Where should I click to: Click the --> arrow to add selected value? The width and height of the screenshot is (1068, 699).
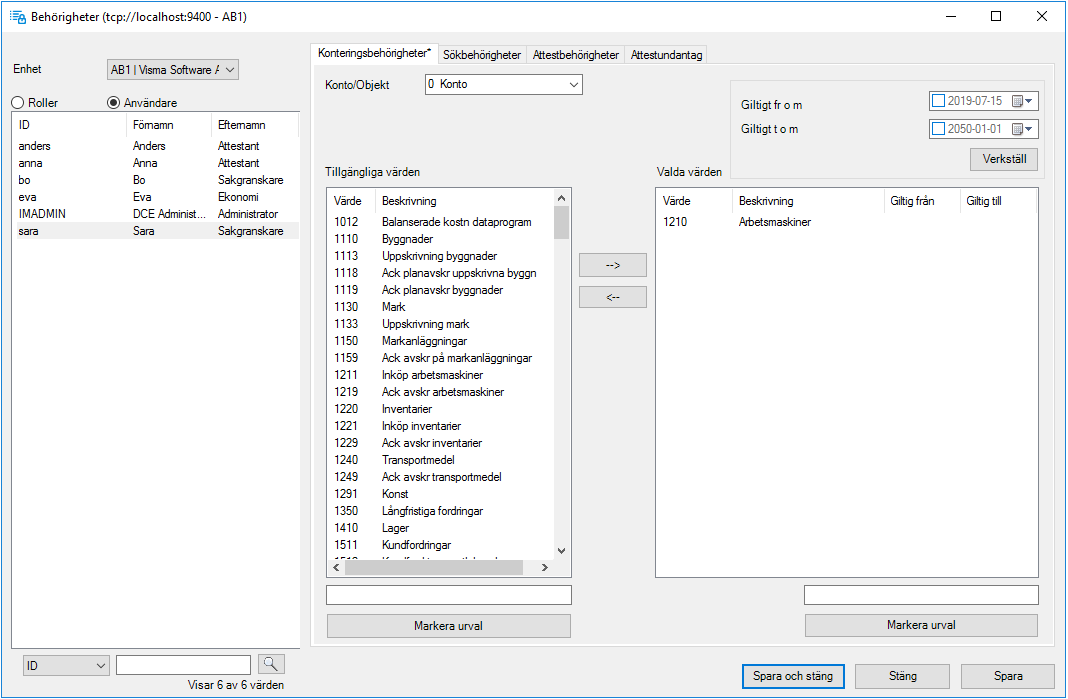click(x=612, y=265)
